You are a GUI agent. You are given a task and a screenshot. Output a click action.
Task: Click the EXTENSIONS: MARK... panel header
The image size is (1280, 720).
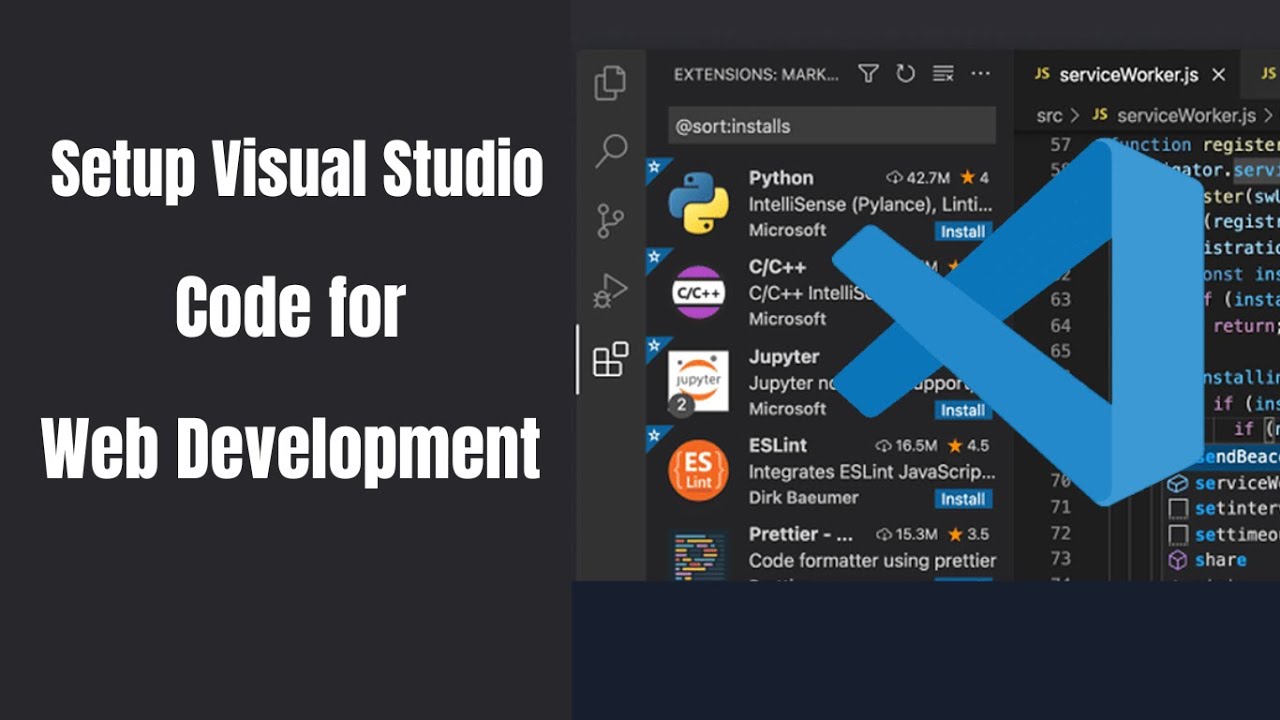[756, 74]
